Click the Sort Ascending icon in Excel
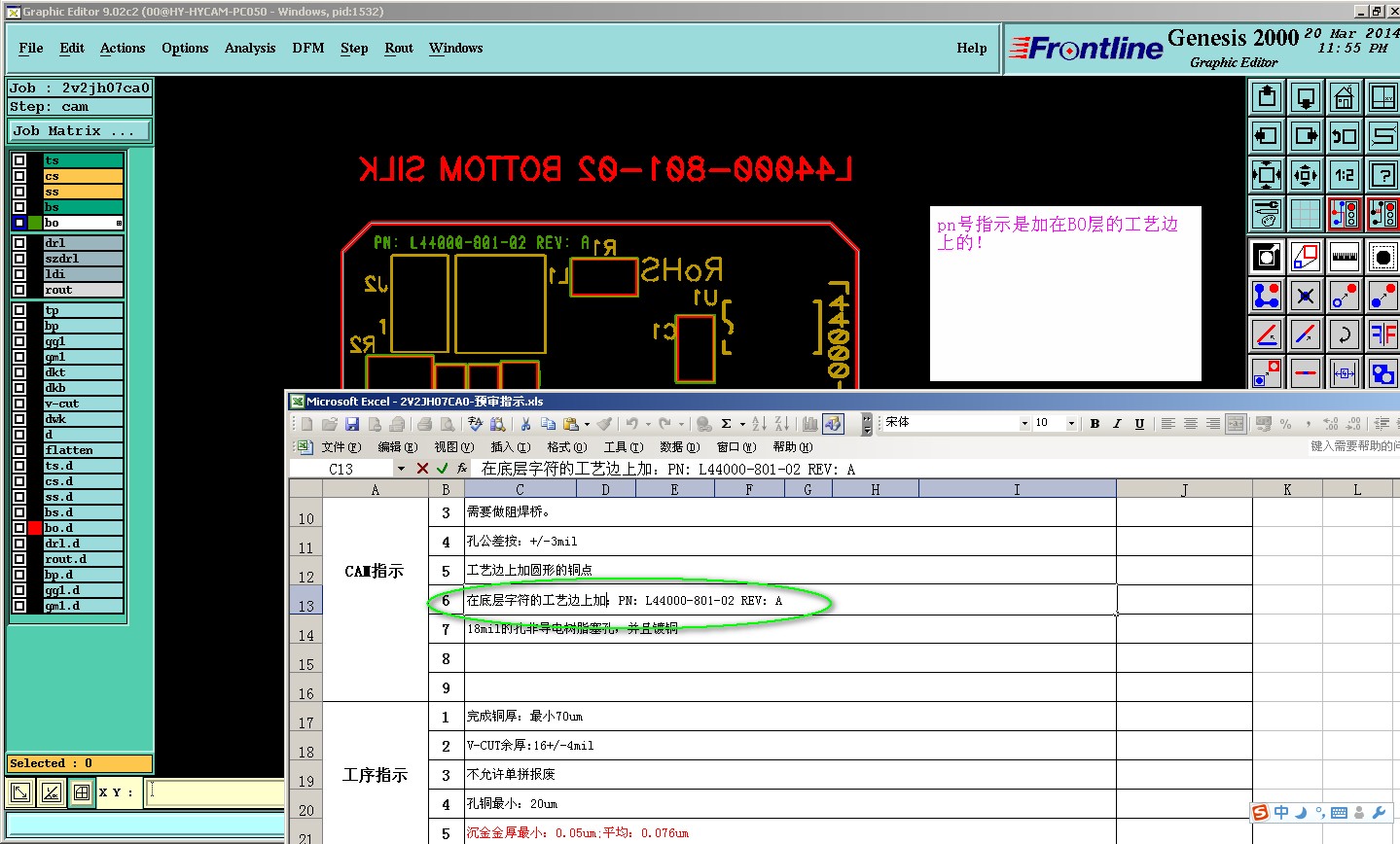 point(760,424)
